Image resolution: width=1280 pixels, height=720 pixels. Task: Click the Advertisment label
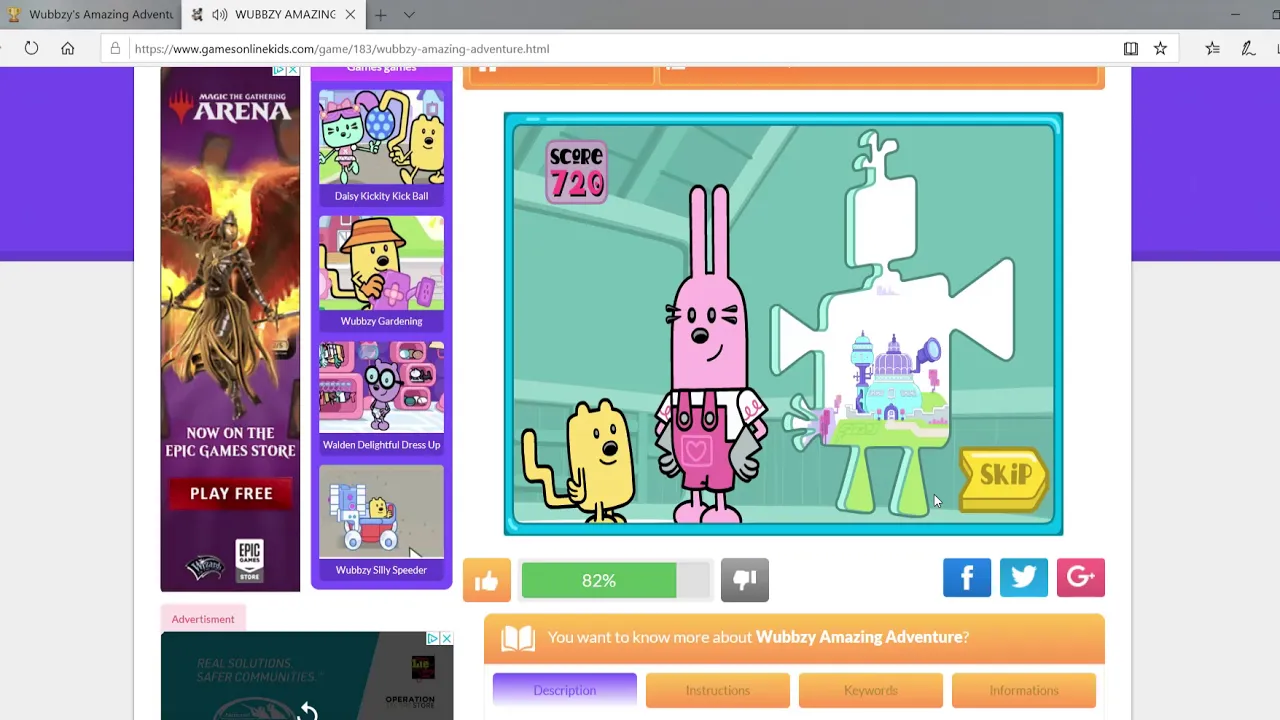pyautogui.click(x=203, y=619)
